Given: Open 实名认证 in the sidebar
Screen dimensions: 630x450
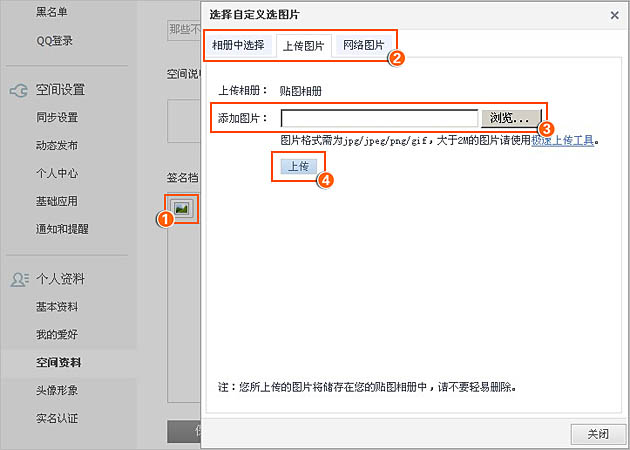Looking at the screenshot, I should (x=57, y=418).
